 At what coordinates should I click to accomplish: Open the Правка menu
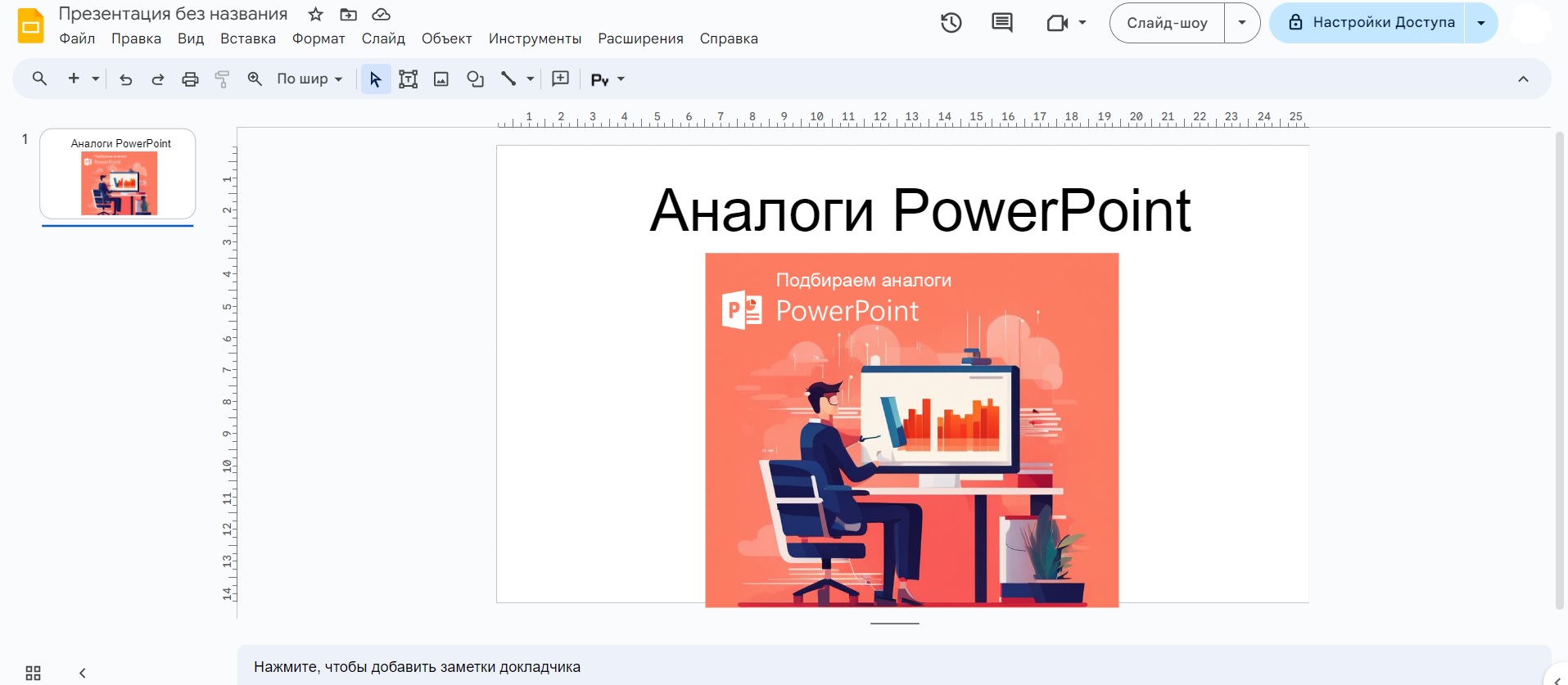(136, 38)
